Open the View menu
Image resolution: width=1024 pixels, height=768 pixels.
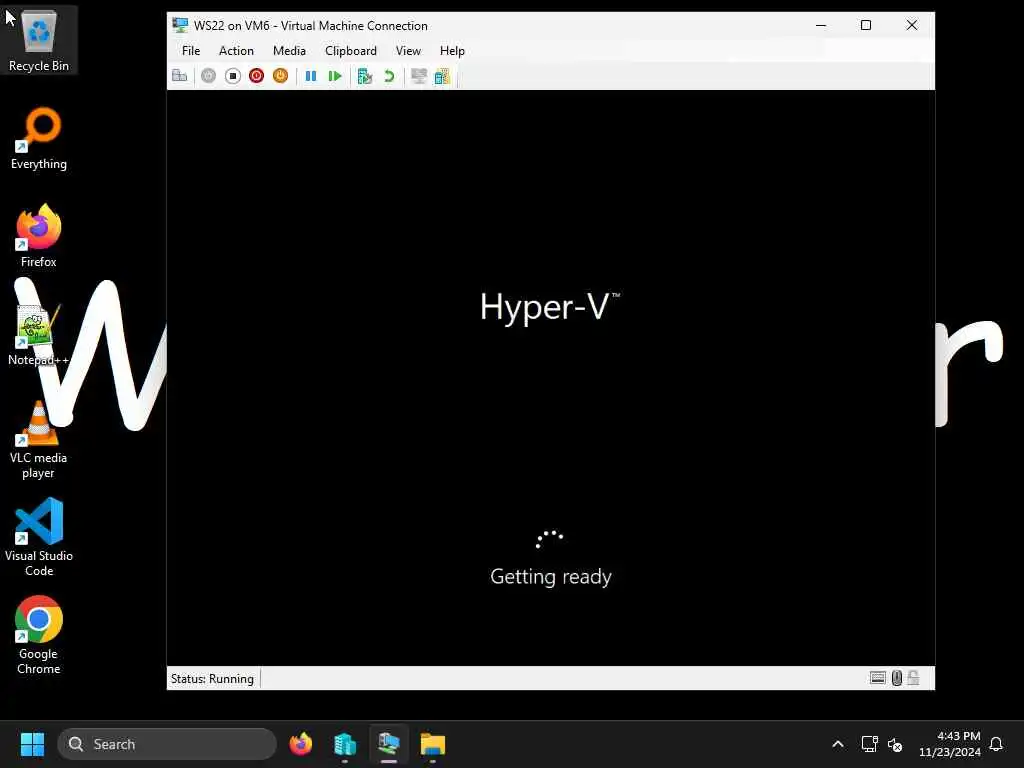tap(408, 51)
